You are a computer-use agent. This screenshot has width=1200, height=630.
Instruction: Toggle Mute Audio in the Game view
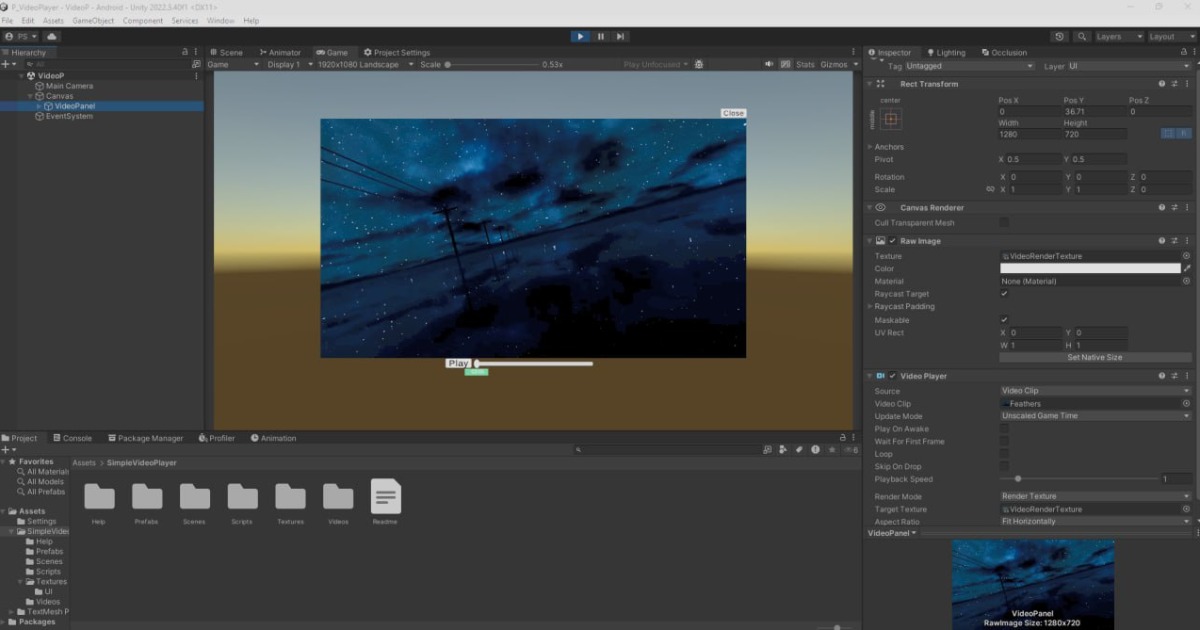[x=767, y=64]
